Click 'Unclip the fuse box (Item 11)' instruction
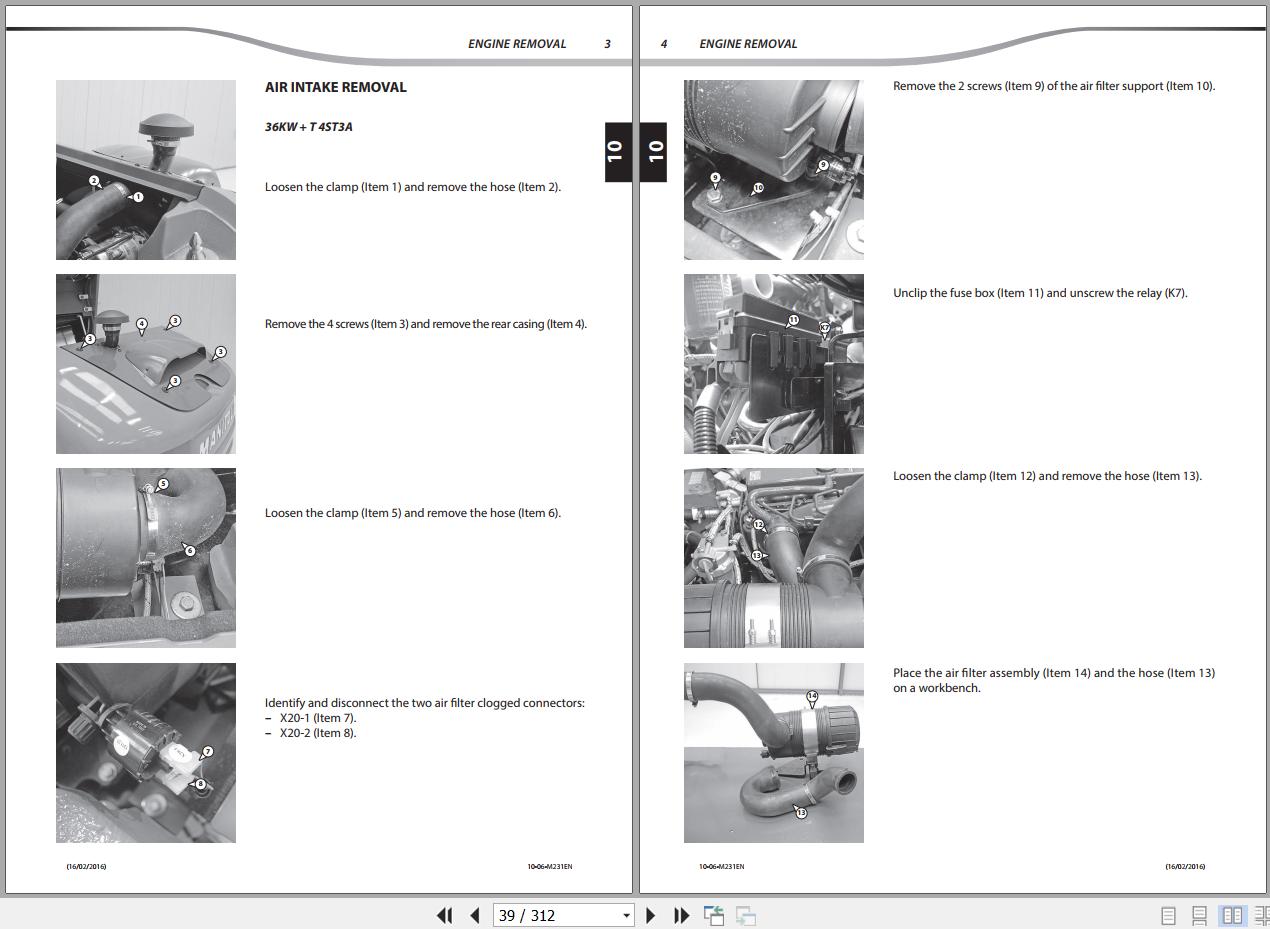Screen dimensions: 1270x929 (x=1040, y=293)
